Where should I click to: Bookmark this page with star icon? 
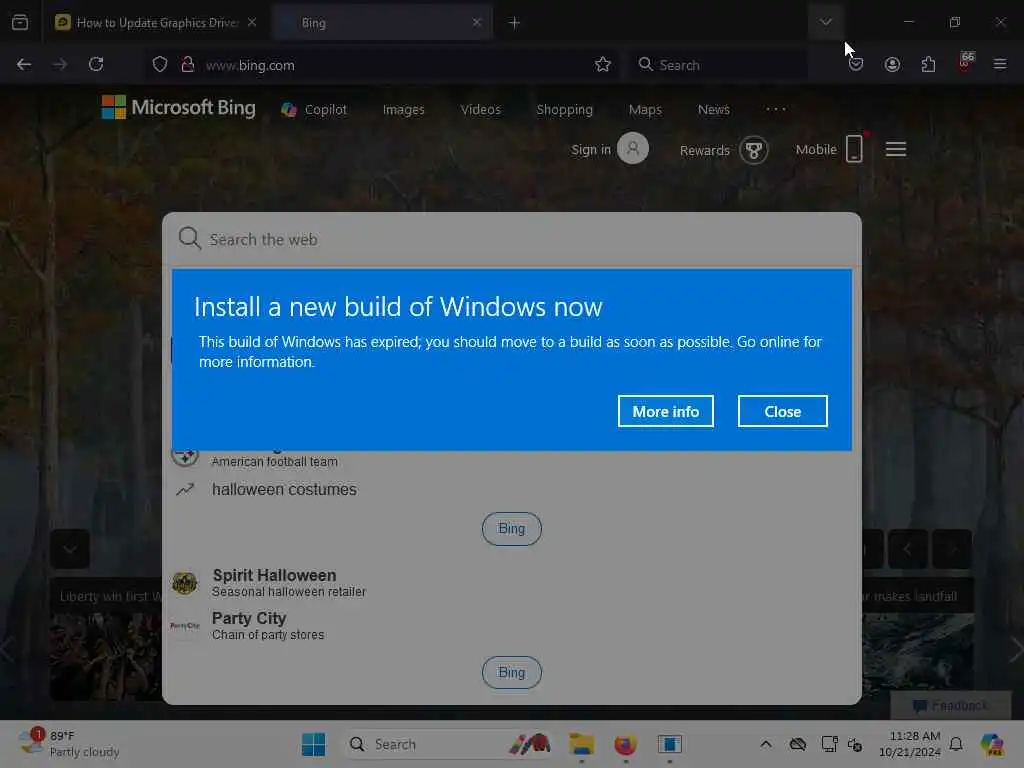603,64
